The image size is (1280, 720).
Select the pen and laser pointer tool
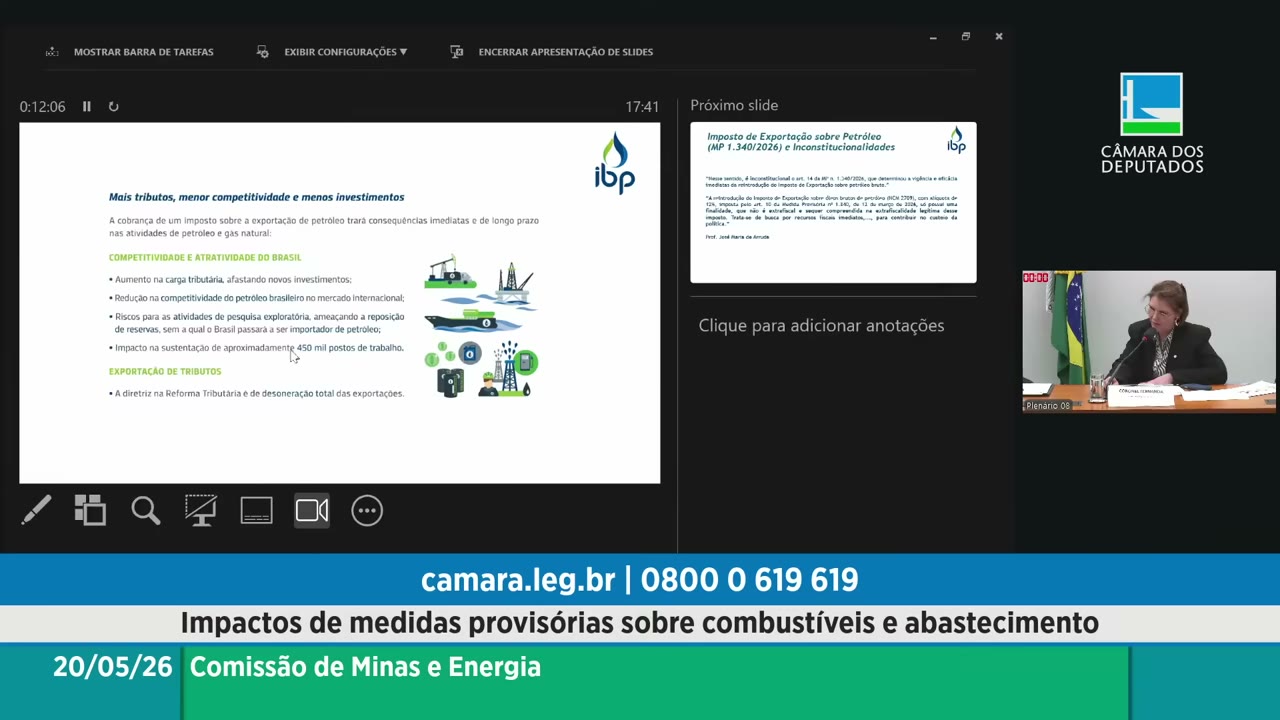coord(36,510)
